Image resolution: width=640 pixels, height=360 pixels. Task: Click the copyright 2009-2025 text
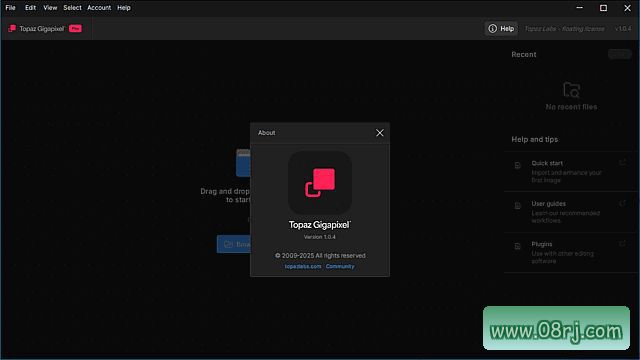[x=320, y=256]
